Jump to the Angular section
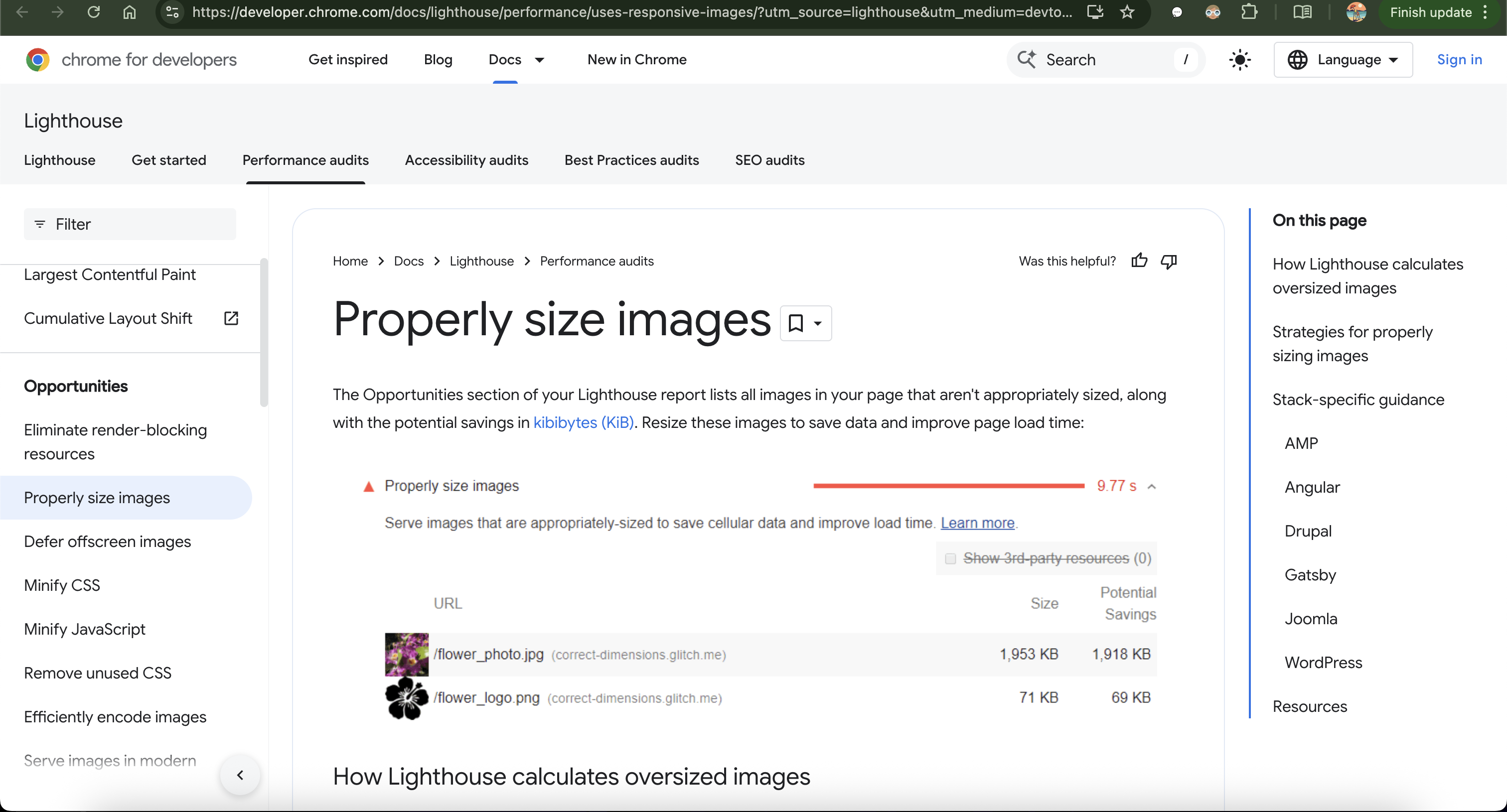The height and width of the screenshot is (812, 1507). coord(1312,488)
